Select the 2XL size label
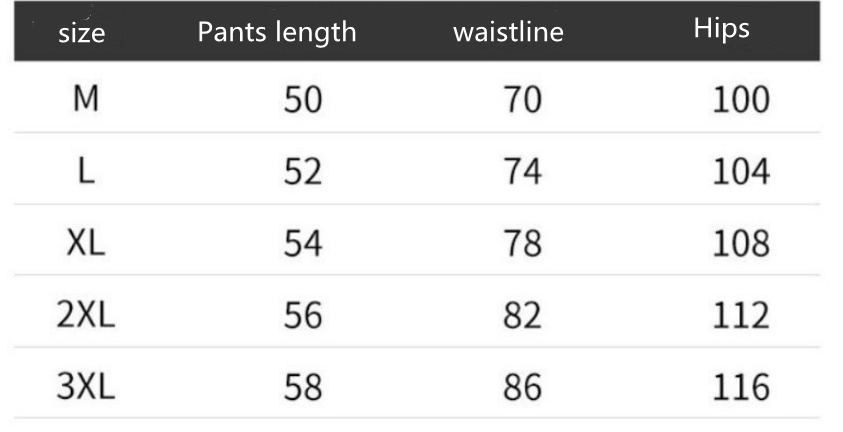 [x=86, y=315]
